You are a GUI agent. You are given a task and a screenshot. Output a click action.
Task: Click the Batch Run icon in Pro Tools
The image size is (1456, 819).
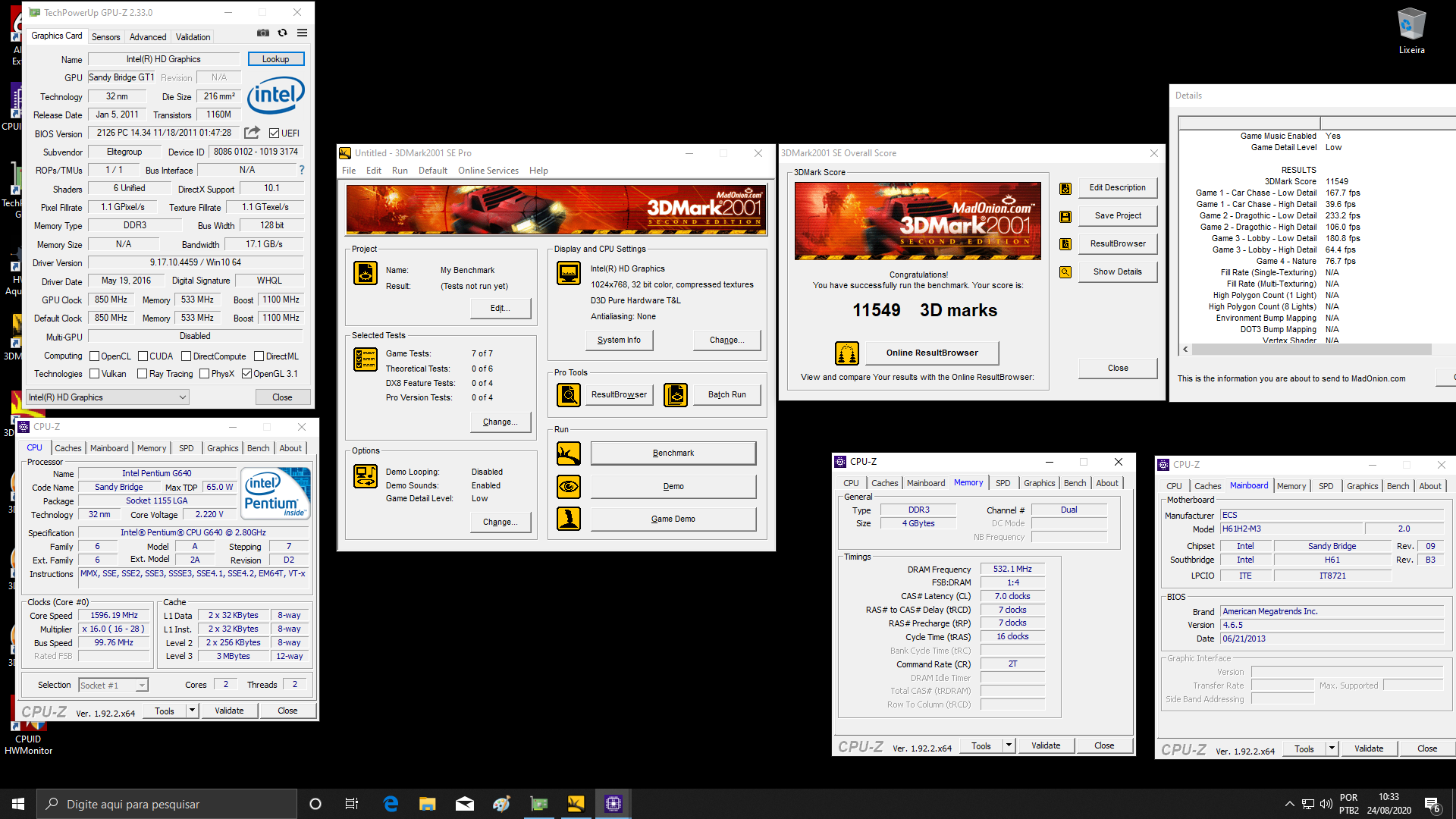click(x=676, y=394)
